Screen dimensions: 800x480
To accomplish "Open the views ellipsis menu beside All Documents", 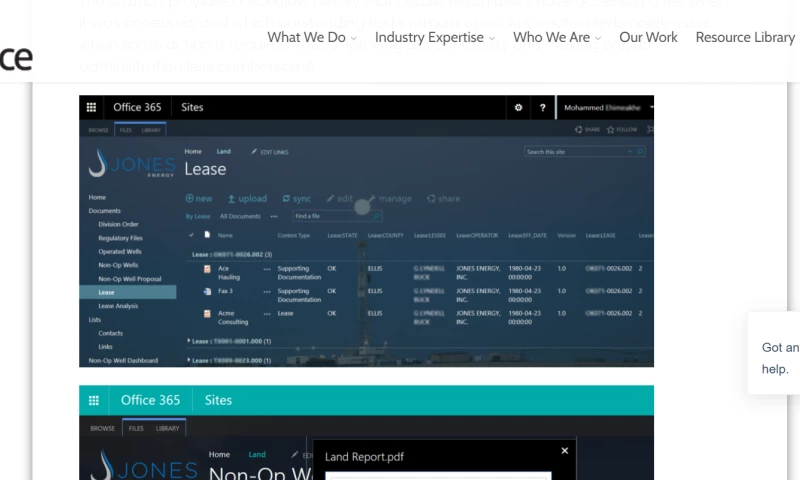I will pyautogui.click(x=274, y=216).
